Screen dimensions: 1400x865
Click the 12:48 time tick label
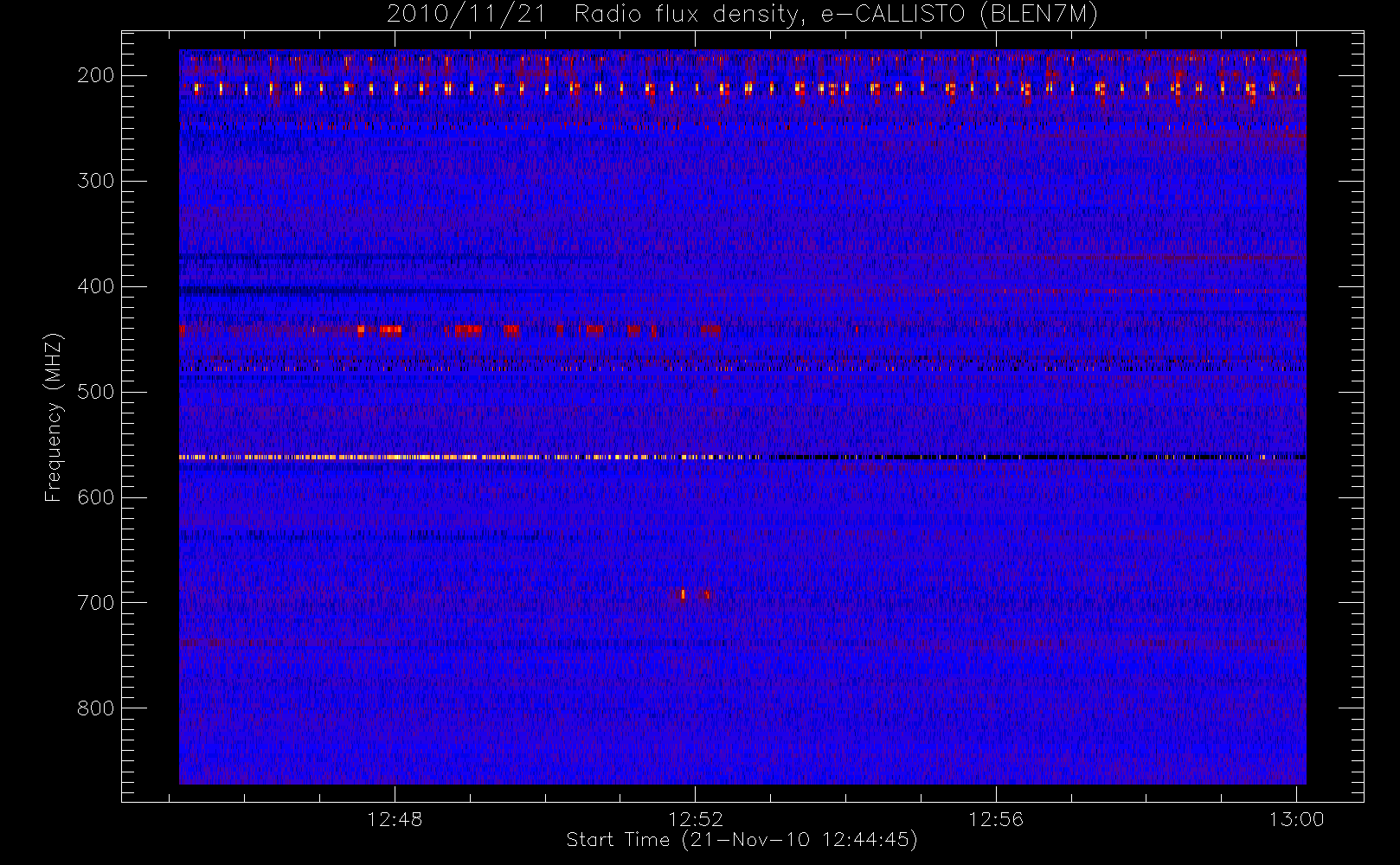[395, 819]
